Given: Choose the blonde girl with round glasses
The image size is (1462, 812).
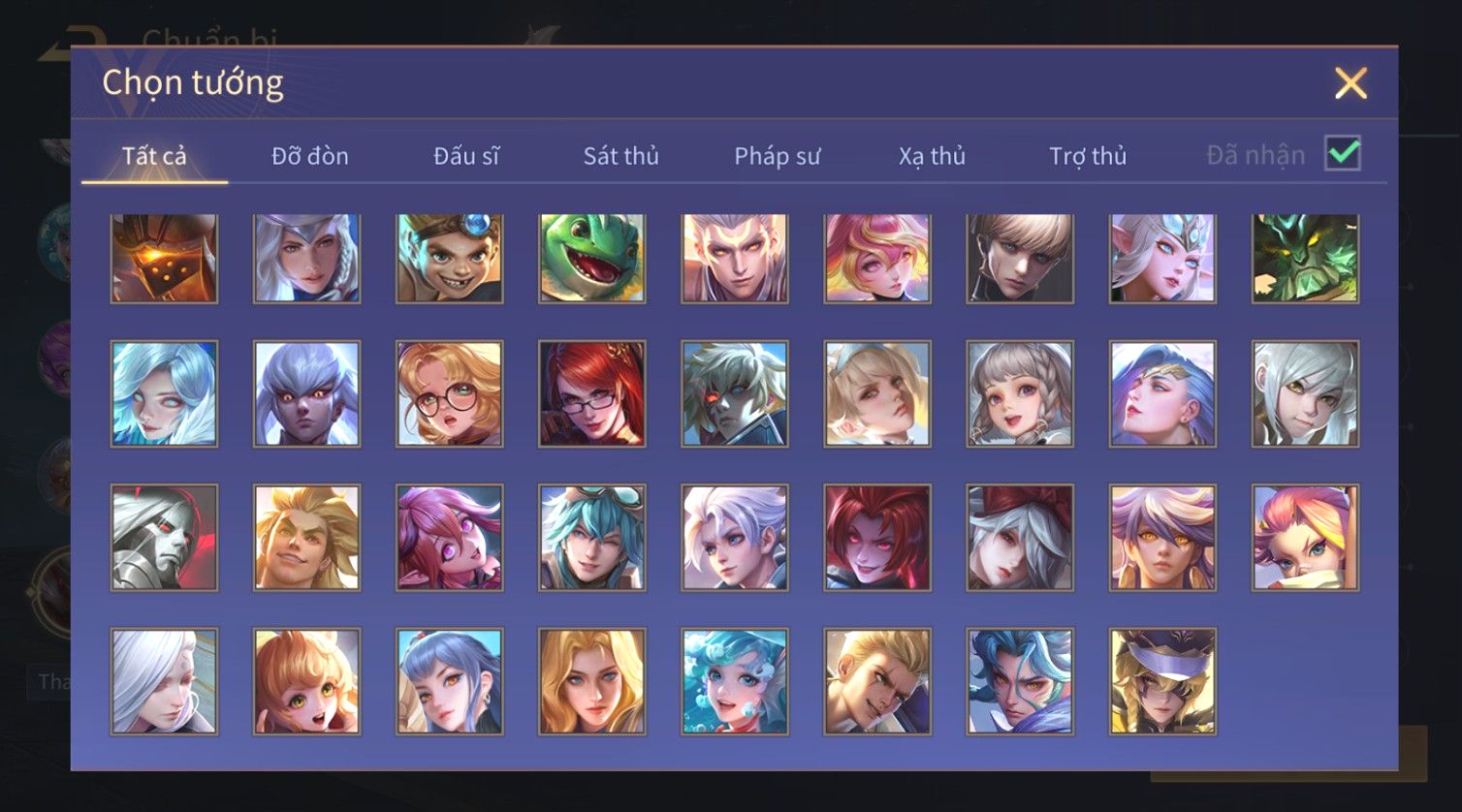Looking at the screenshot, I should pos(450,394).
